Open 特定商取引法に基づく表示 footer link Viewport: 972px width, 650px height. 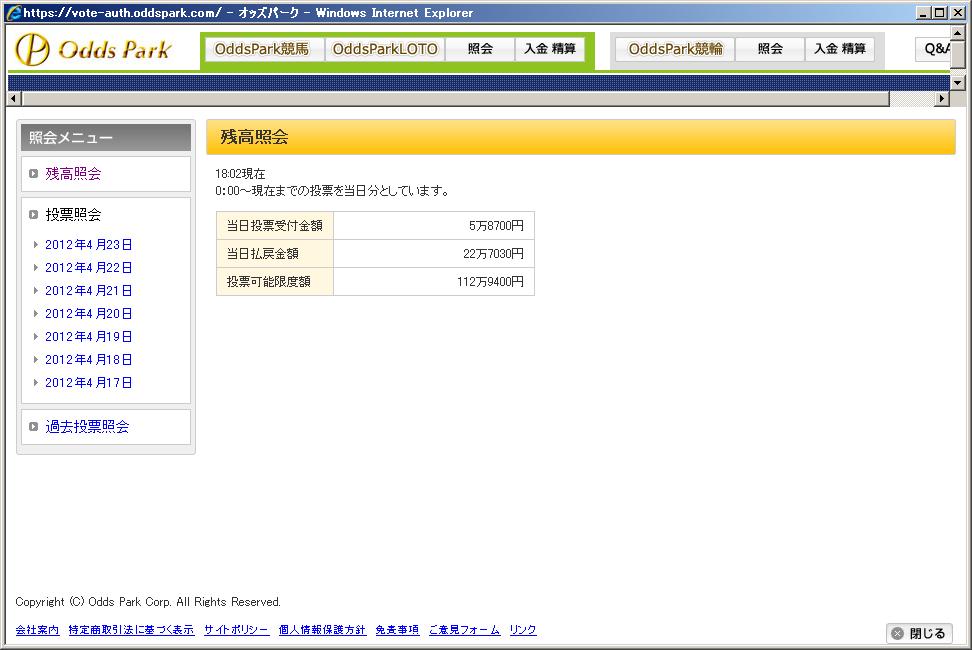[131, 630]
